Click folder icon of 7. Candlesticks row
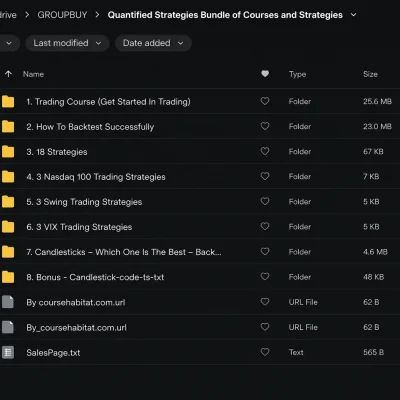Image resolution: width=400 pixels, height=400 pixels. 8,252
